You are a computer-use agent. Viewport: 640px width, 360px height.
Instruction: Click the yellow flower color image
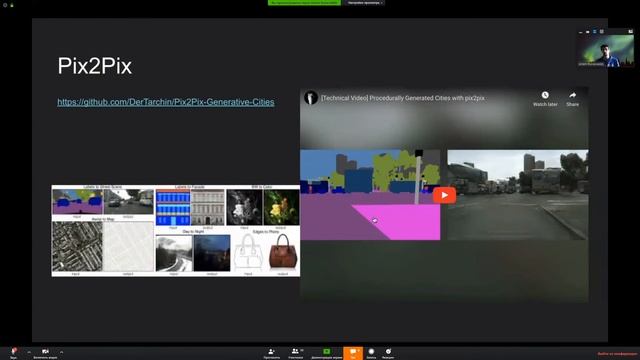(x=281, y=207)
